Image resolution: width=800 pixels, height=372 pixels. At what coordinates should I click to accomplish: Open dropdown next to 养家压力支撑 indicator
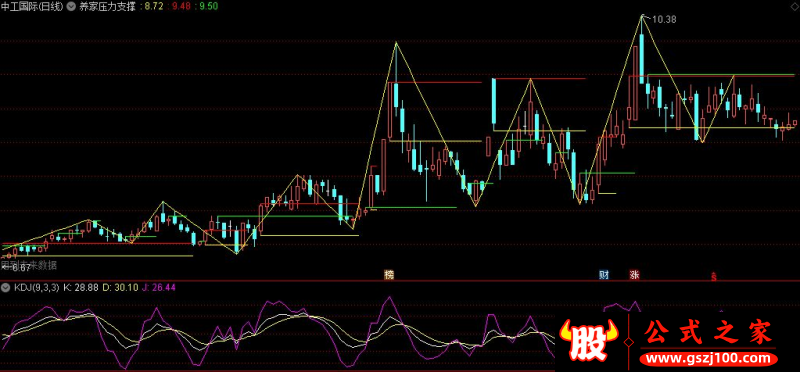71,7
